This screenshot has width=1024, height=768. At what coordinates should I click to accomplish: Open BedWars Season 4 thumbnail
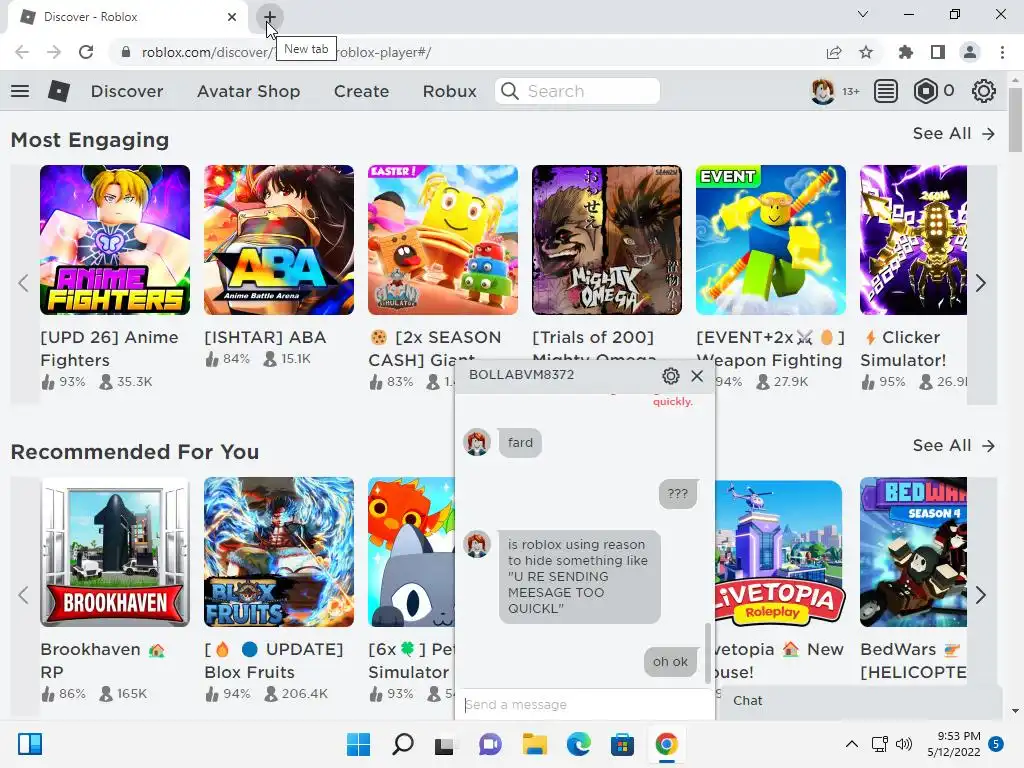coord(914,552)
